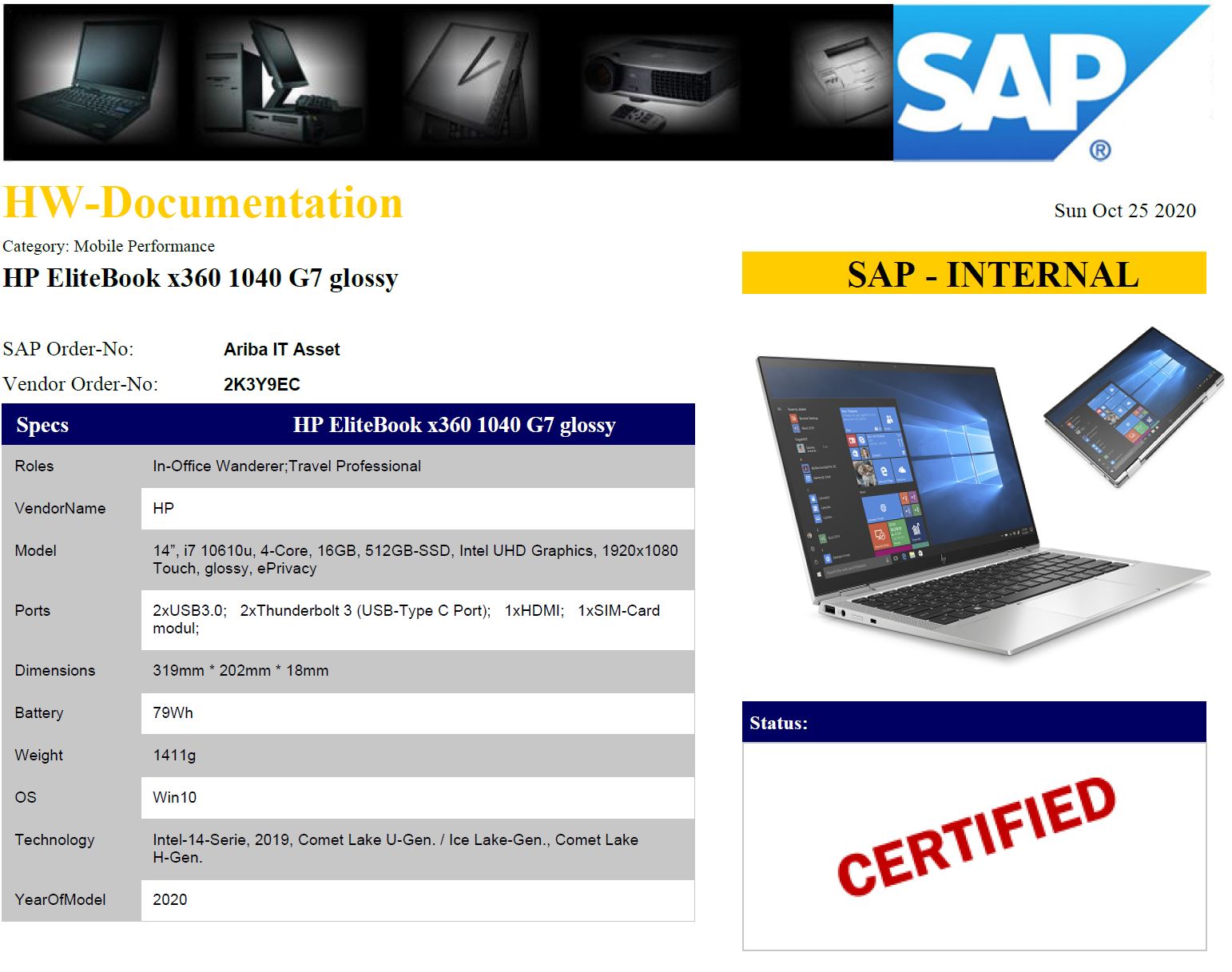Click the VendorName row label

tap(60, 508)
